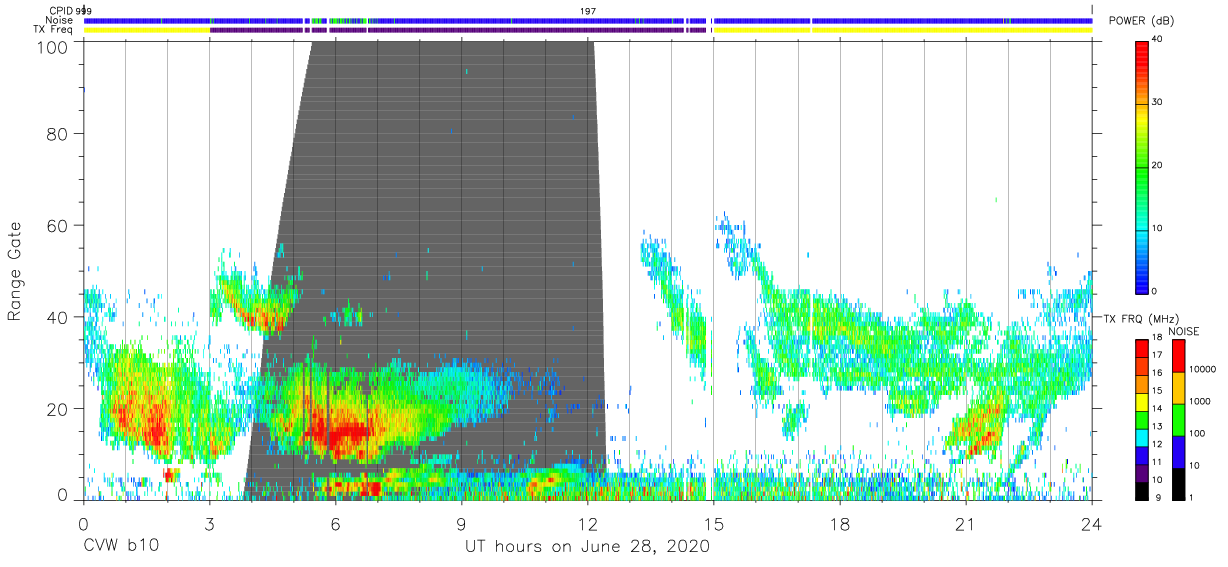Click the UT hours tick '9'

pyautogui.click(x=461, y=524)
